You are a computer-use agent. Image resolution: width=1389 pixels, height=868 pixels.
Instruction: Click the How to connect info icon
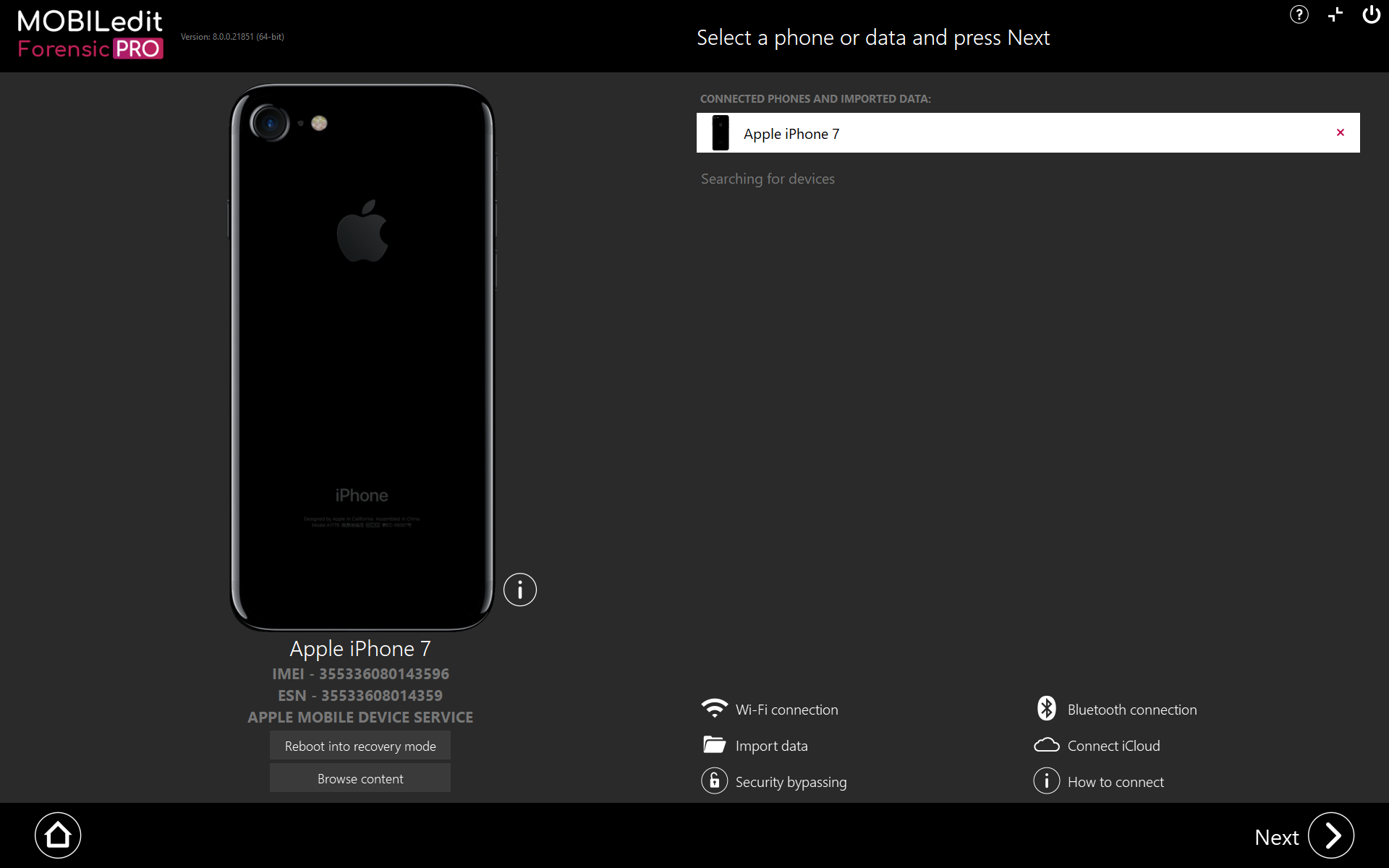pos(1046,781)
